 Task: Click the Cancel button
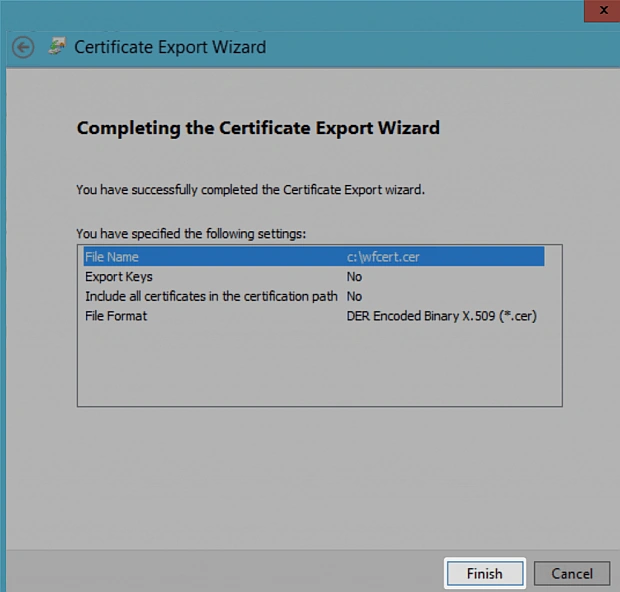tap(572, 573)
